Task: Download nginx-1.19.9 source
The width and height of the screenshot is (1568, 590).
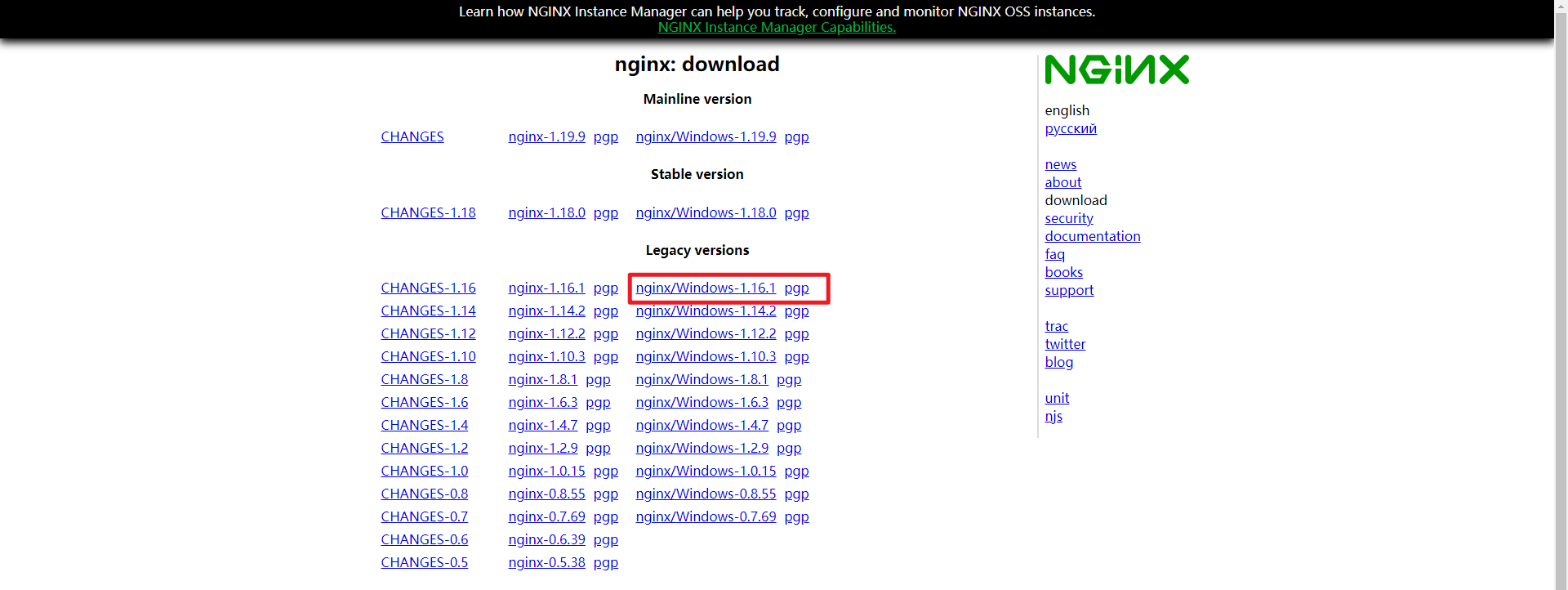Action: (546, 136)
